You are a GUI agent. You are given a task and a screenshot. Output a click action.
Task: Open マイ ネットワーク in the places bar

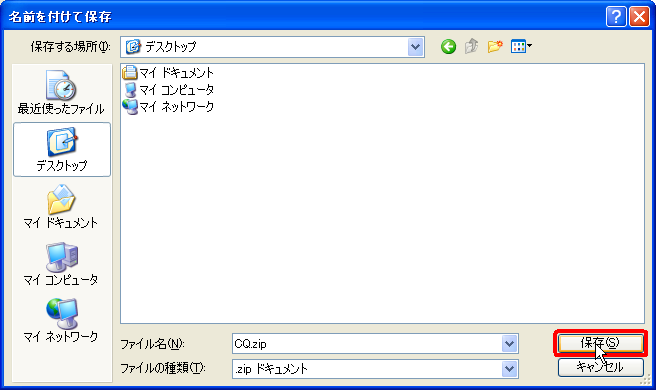pos(62,321)
